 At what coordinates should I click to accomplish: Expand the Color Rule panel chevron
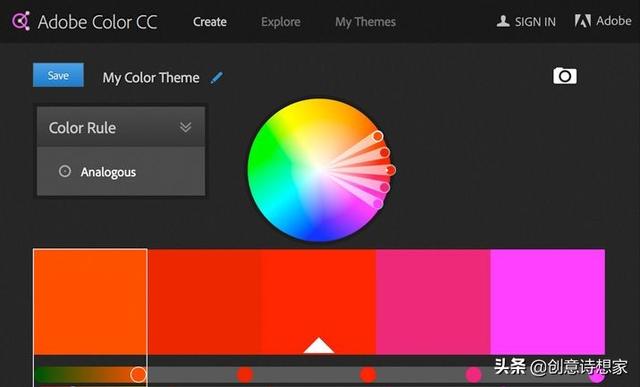(x=186, y=127)
